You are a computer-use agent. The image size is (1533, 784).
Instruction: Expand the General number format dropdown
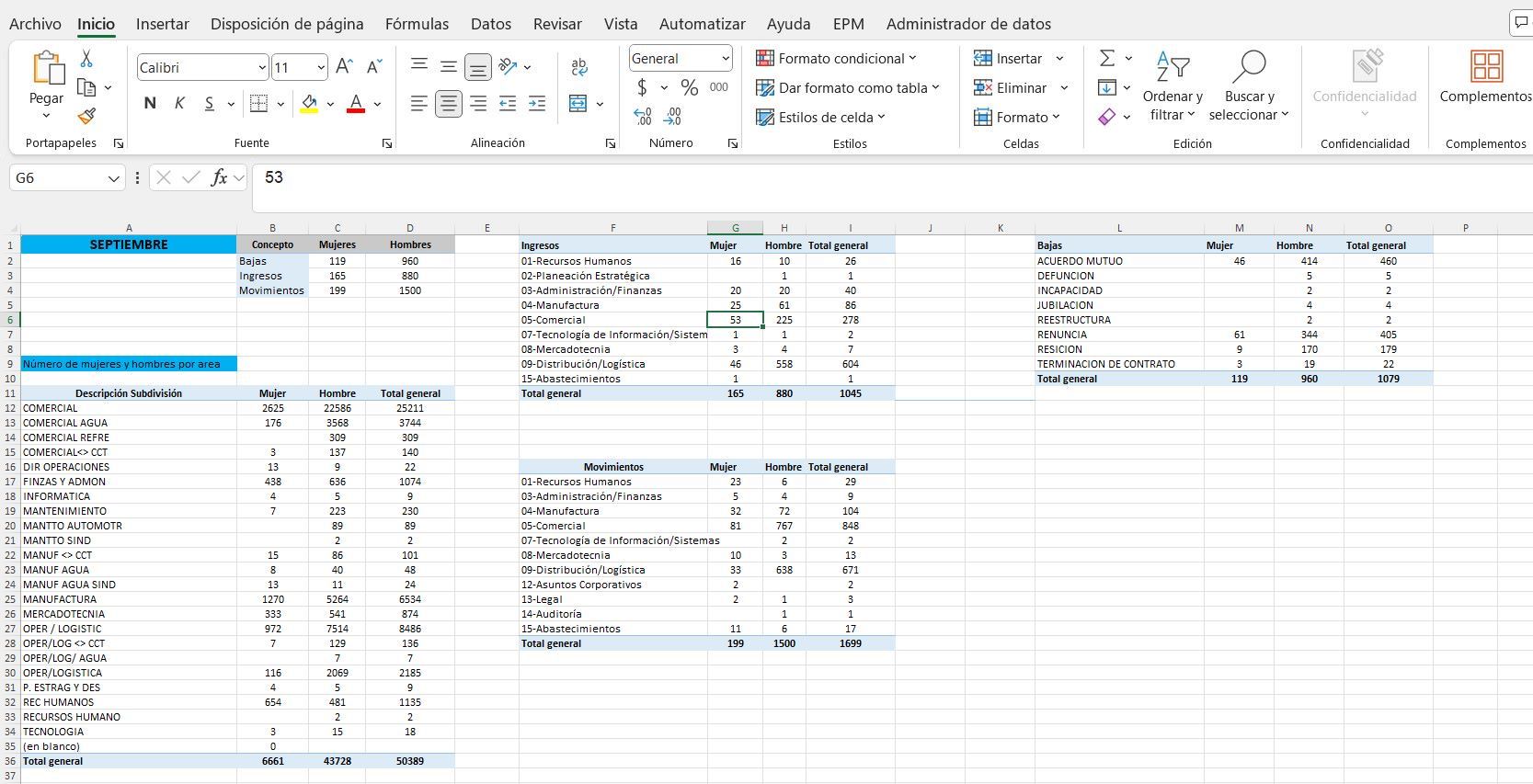[725, 59]
